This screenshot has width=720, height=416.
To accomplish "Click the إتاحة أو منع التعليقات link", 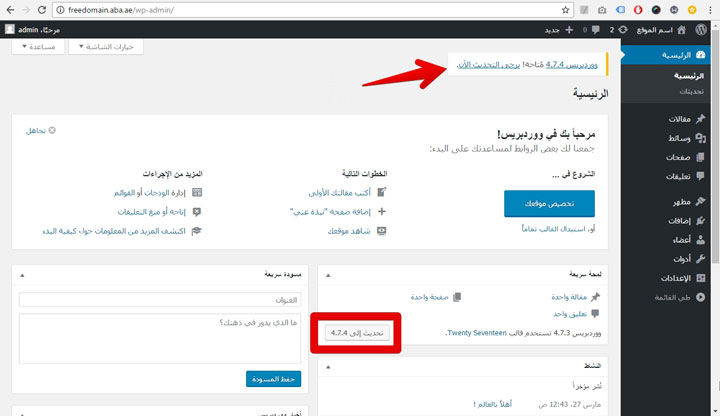I will tap(152, 212).
